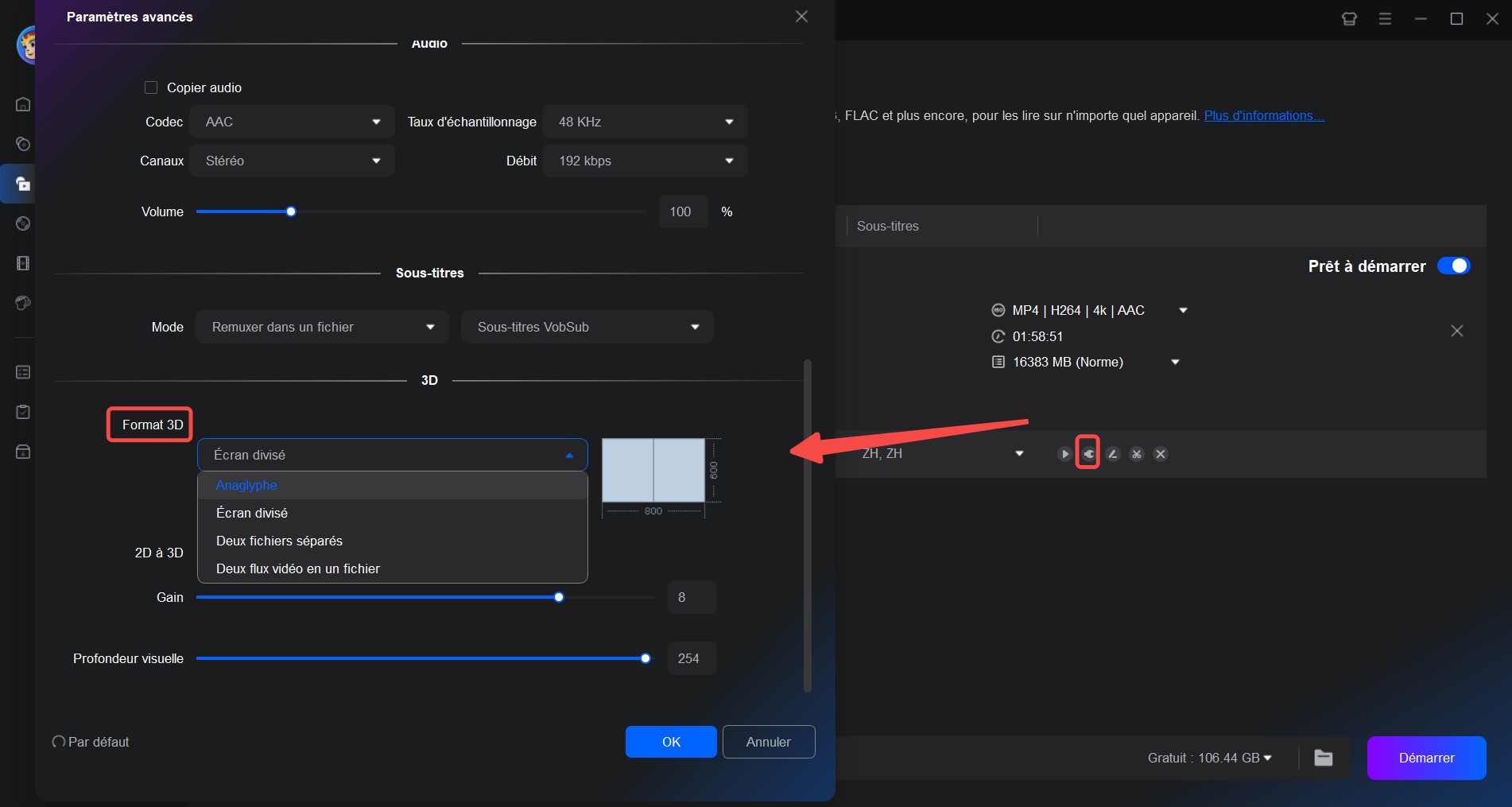Expand the MP4 | H264 | 4k | AAC profile dropdown

1183,310
